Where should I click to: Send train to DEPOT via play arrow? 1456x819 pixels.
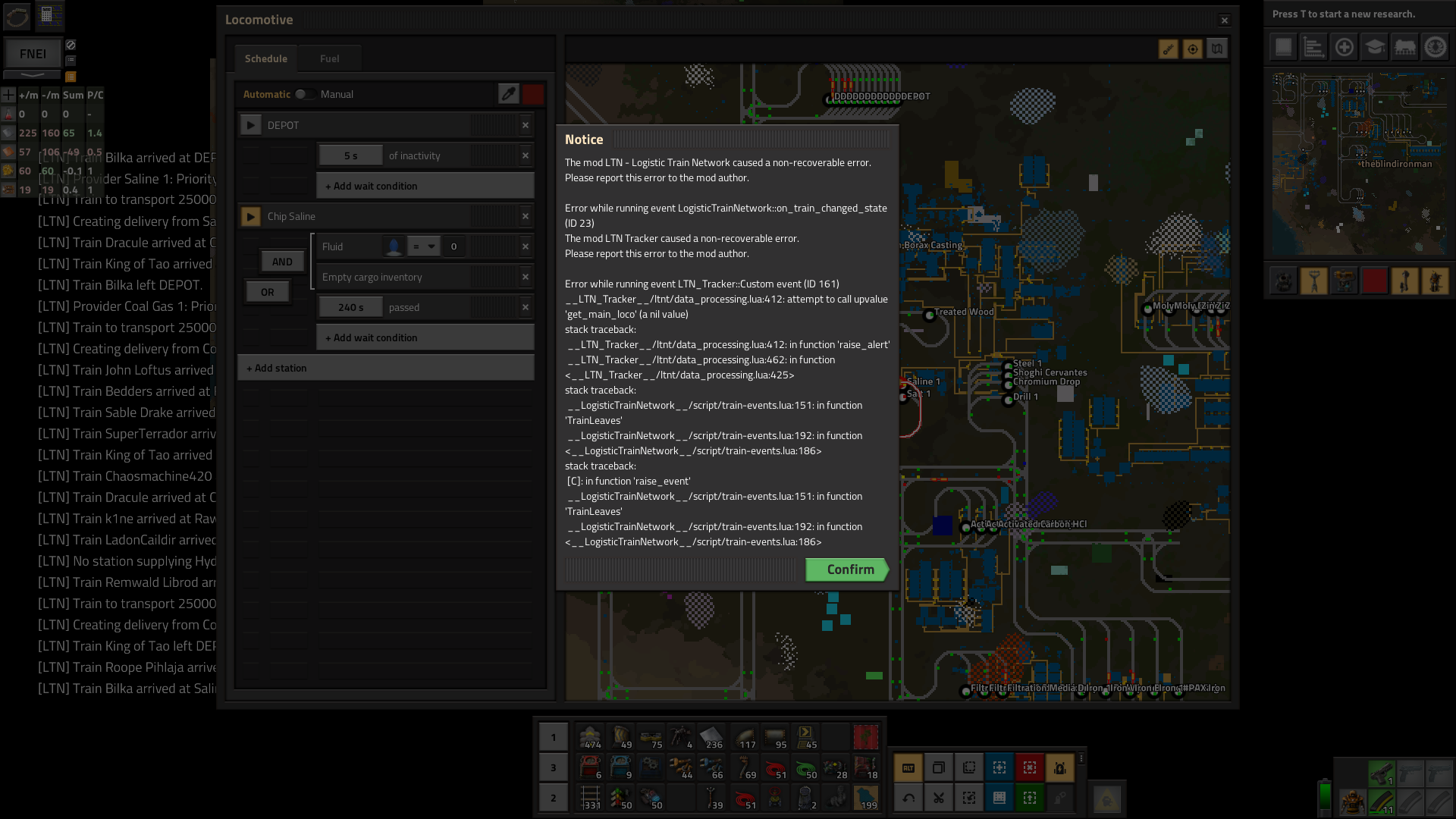[x=250, y=125]
